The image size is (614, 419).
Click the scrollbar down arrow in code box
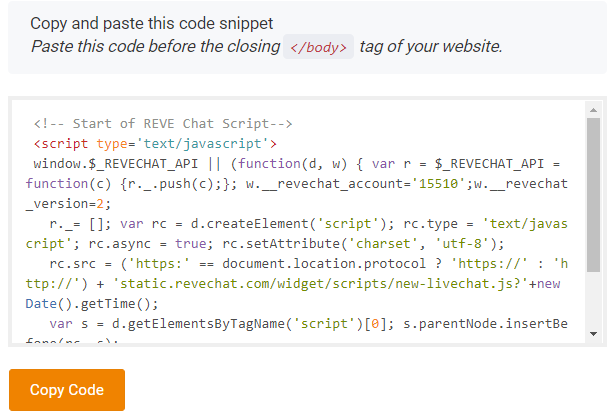click(593, 334)
